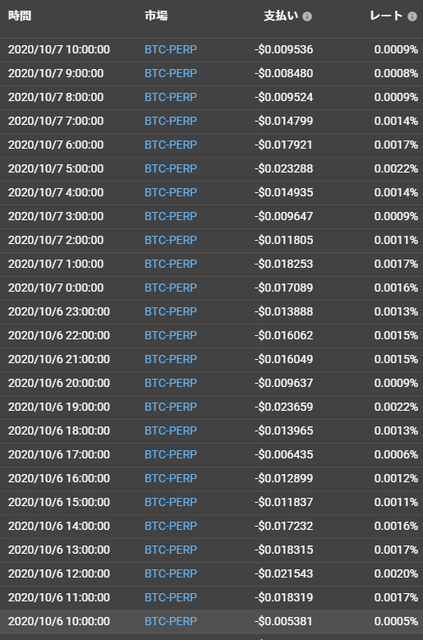
Task: Click the レート column header
Action: pyautogui.click(x=386, y=16)
